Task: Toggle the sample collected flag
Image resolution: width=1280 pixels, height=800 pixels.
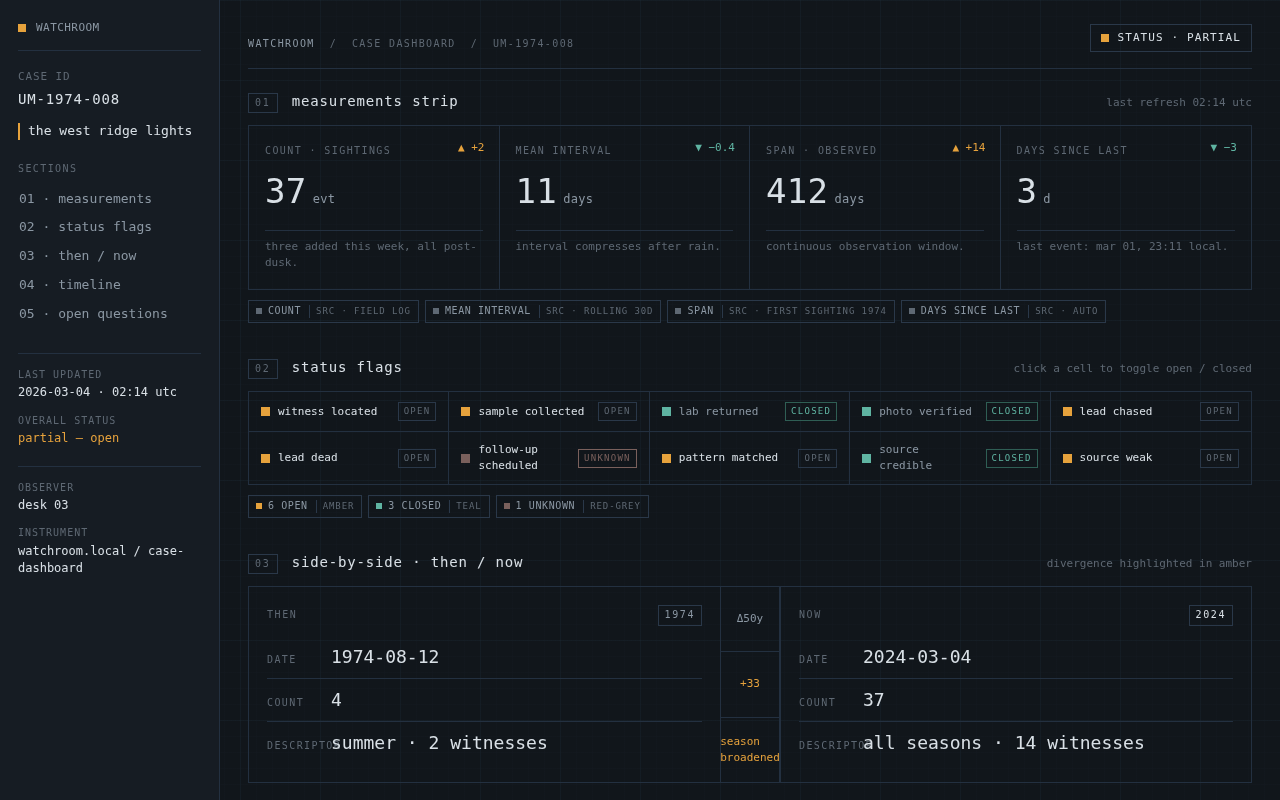Action: coord(549,411)
